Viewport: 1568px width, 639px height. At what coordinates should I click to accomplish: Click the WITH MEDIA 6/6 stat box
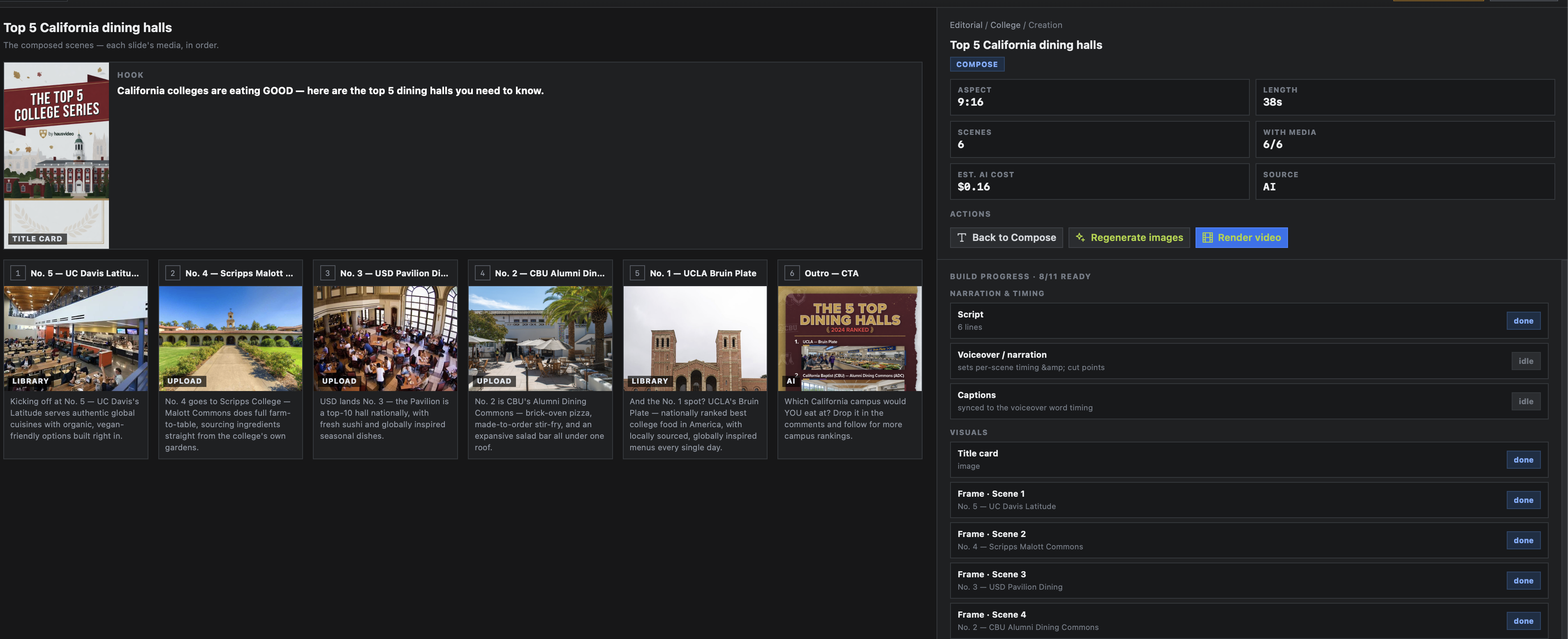[1405, 139]
